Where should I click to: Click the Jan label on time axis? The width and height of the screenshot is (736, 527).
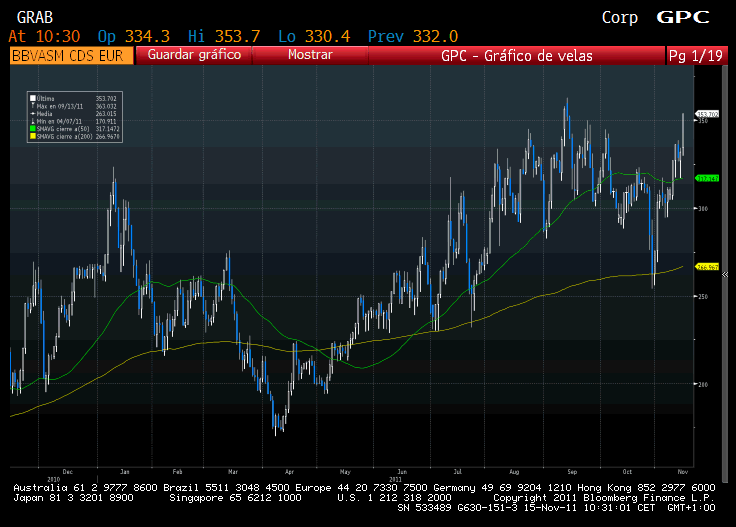coord(124,472)
